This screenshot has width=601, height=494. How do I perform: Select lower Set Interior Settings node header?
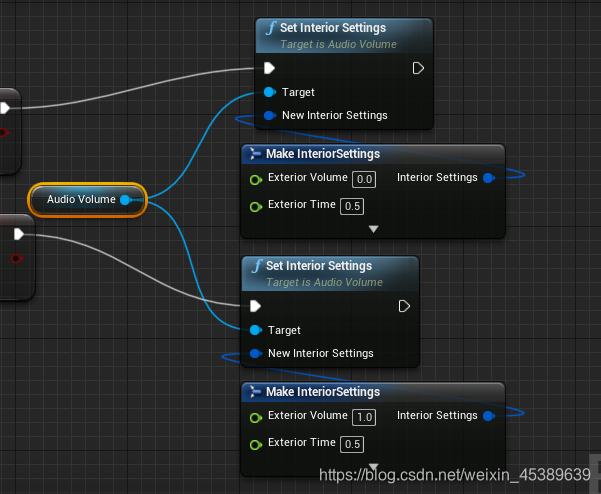coord(330,274)
